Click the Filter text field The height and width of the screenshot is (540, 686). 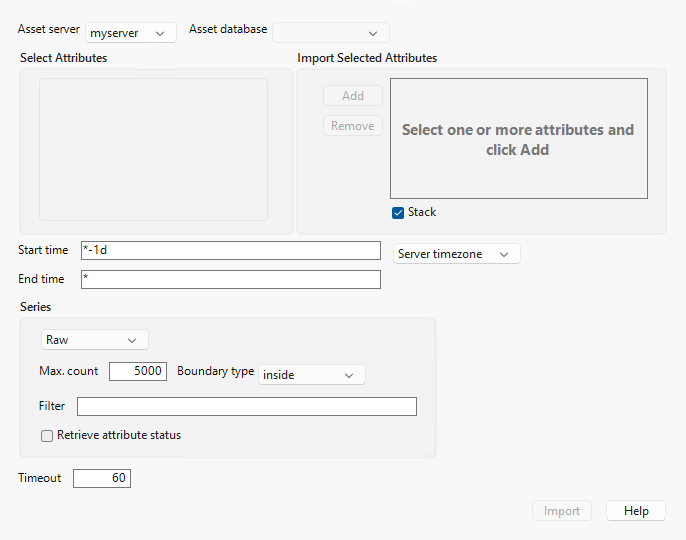tap(247, 407)
